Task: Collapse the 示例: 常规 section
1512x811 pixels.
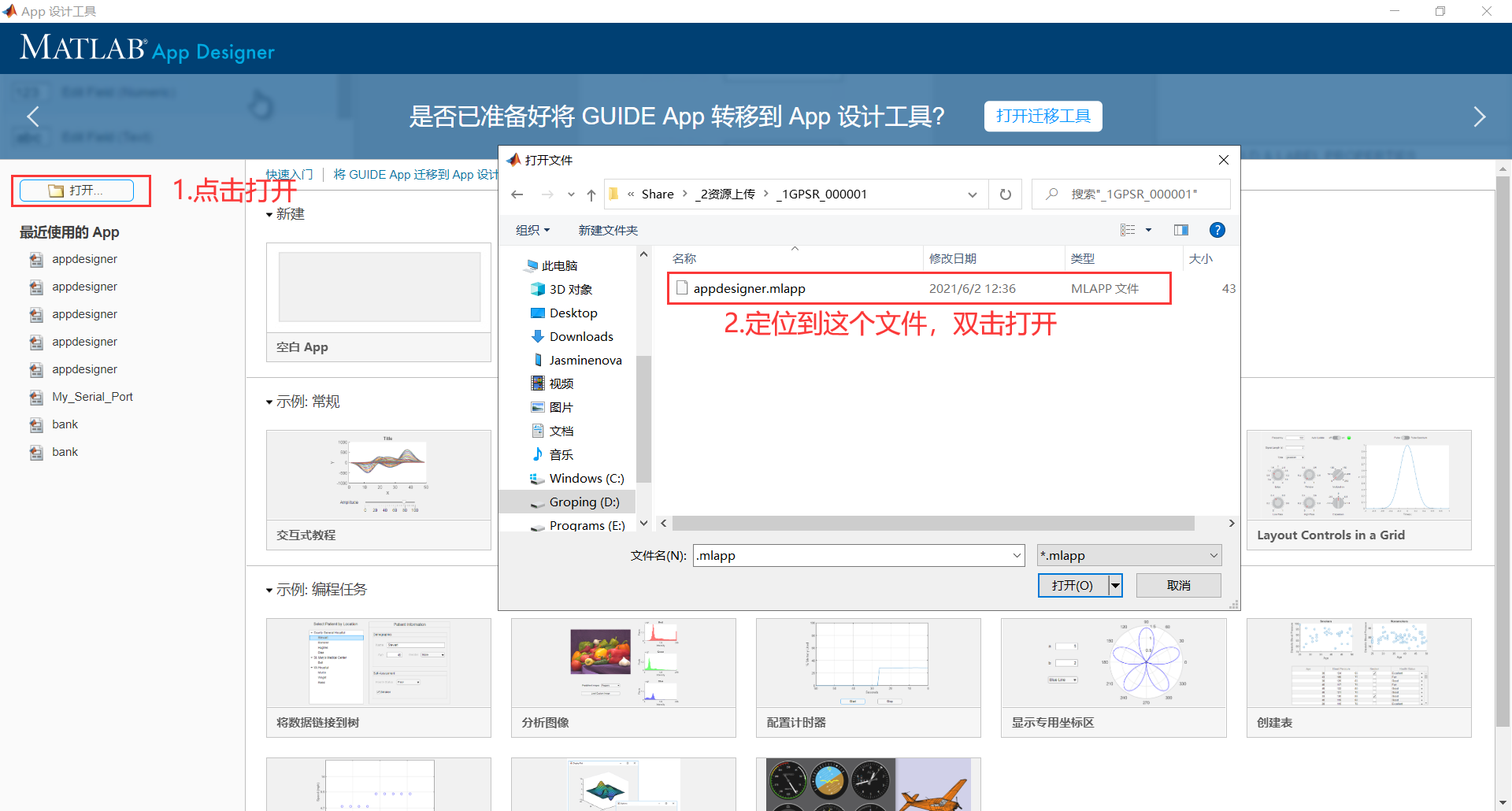Action: [x=269, y=401]
